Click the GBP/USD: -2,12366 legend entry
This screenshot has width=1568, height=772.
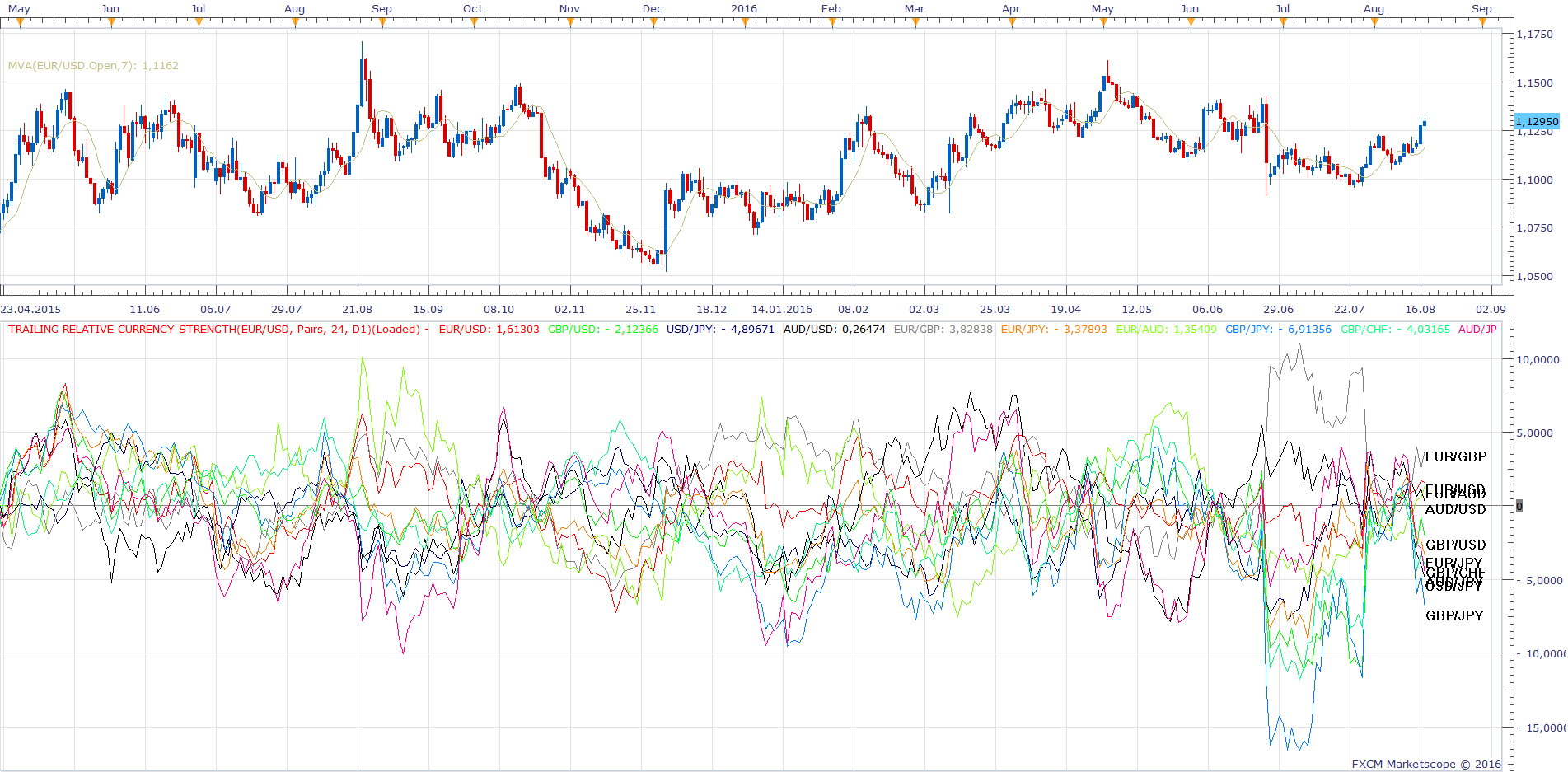click(x=603, y=330)
